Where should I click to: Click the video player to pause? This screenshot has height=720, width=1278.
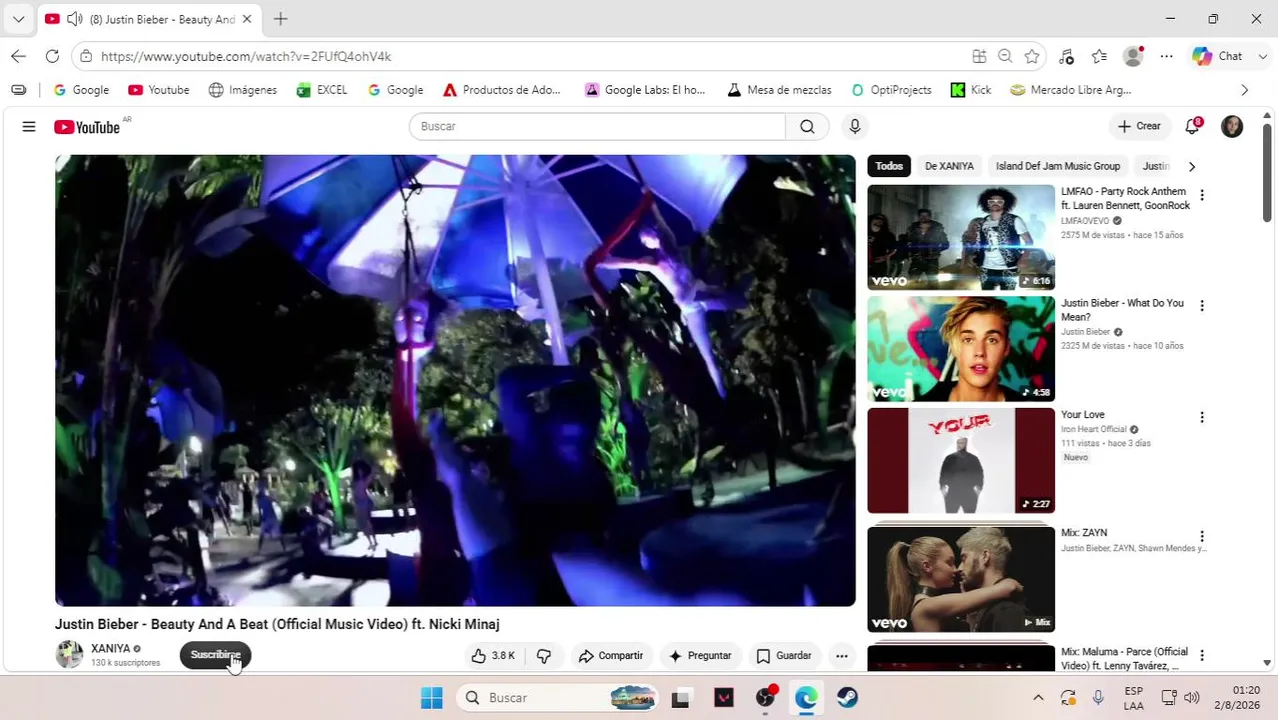tap(455, 380)
